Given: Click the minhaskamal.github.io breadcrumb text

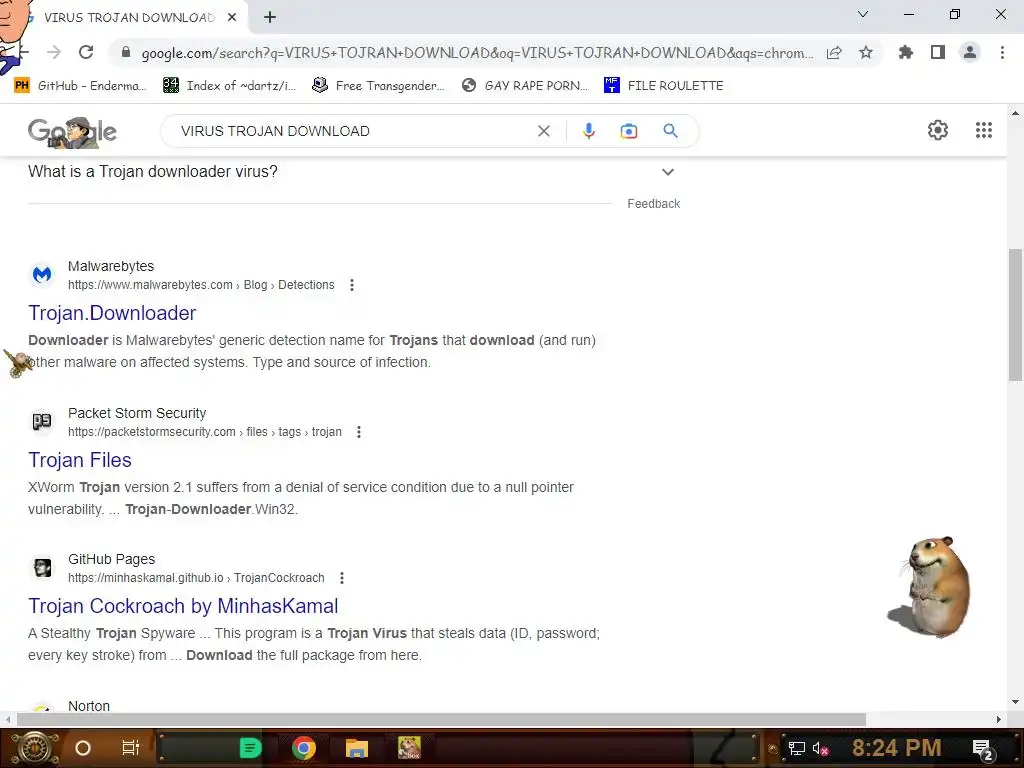Looking at the screenshot, I should (x=196, y=578).
